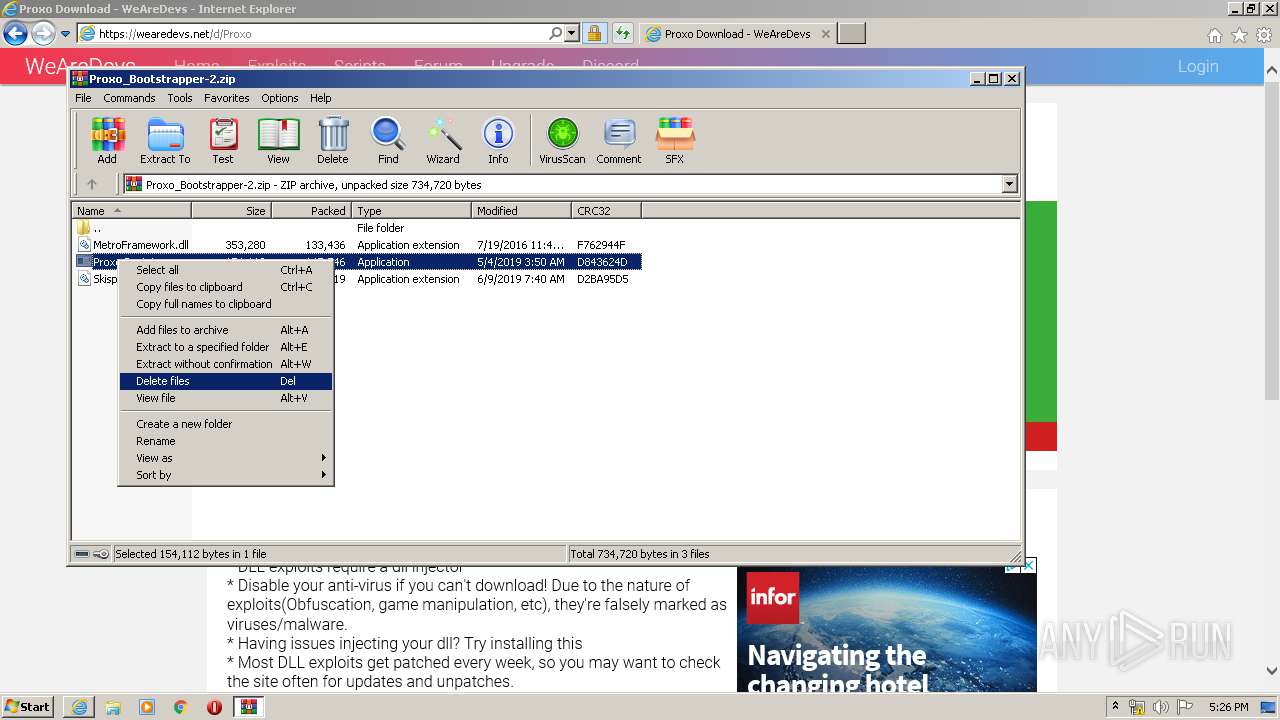This screenshot has height=720, width=1280.
Task: Click the Extract To toolbar icon
Action: tap(165, 140)
